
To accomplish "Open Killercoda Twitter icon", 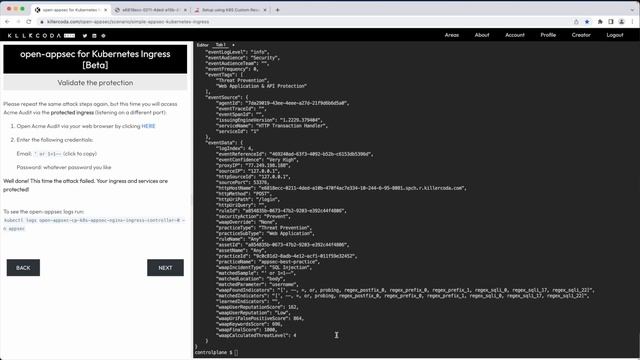I will click(x=85, y=36).
